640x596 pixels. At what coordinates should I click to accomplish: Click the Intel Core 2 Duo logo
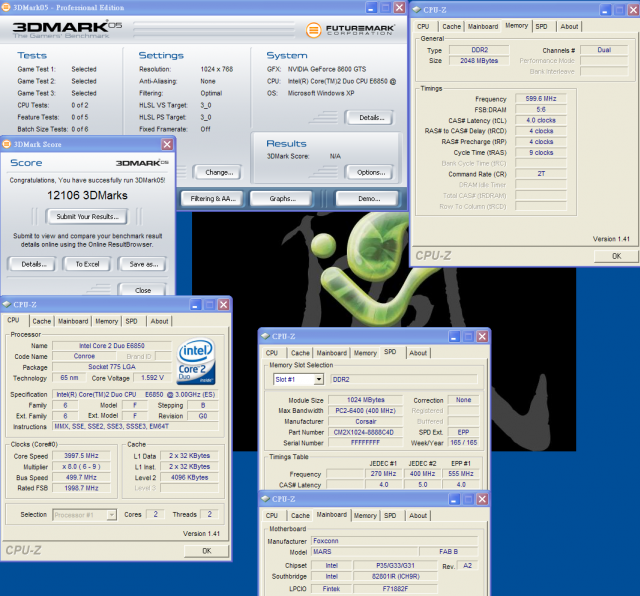[x=196, y=362]
